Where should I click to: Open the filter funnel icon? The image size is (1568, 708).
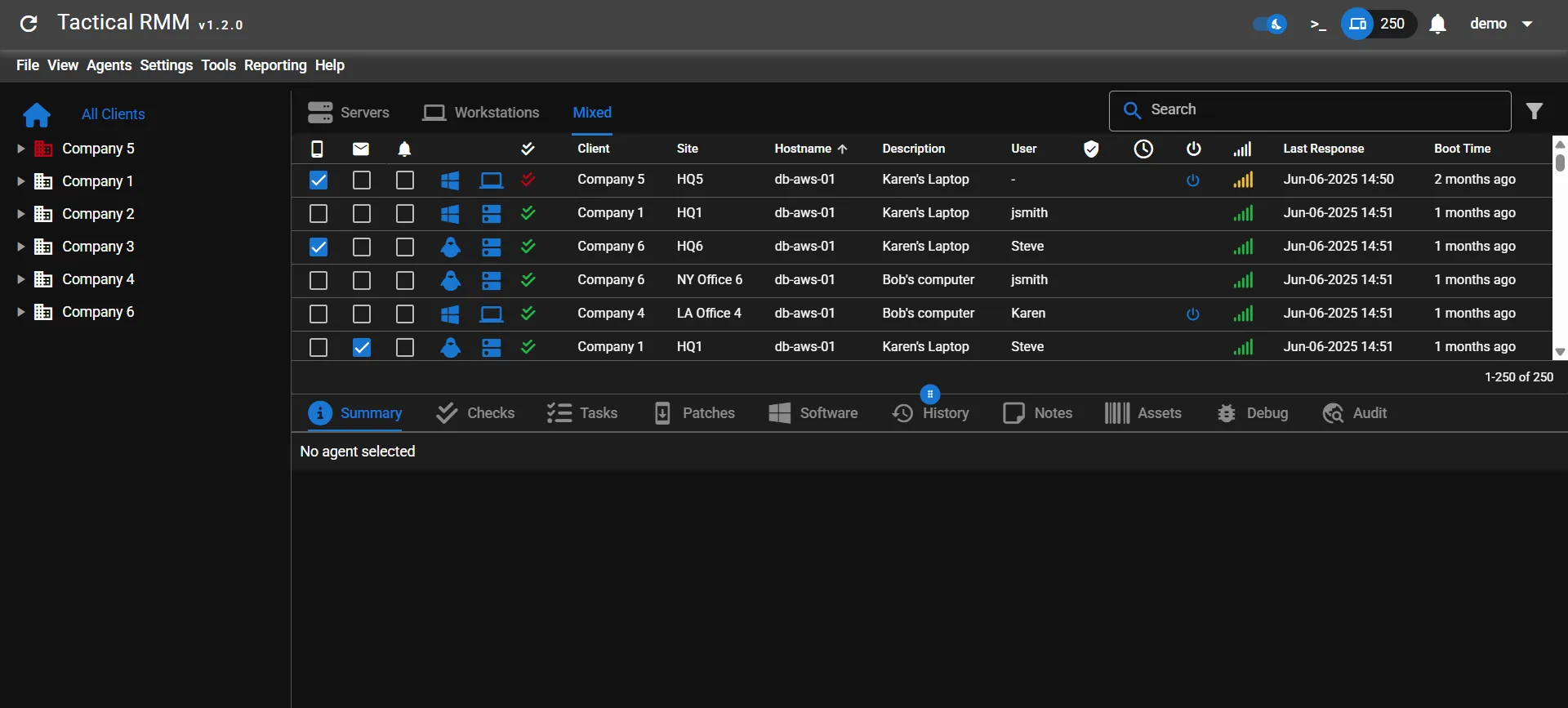tap(1535, 111)
